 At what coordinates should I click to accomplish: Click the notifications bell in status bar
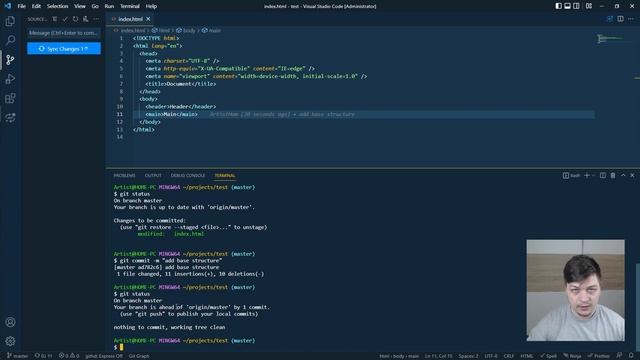coord(631,356)
